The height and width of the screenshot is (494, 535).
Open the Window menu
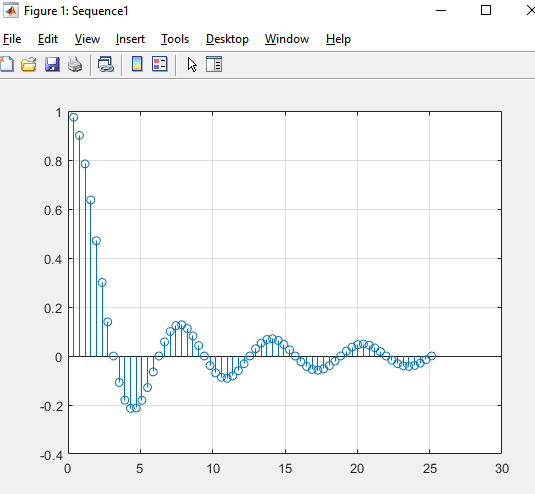tap(287, 39)
